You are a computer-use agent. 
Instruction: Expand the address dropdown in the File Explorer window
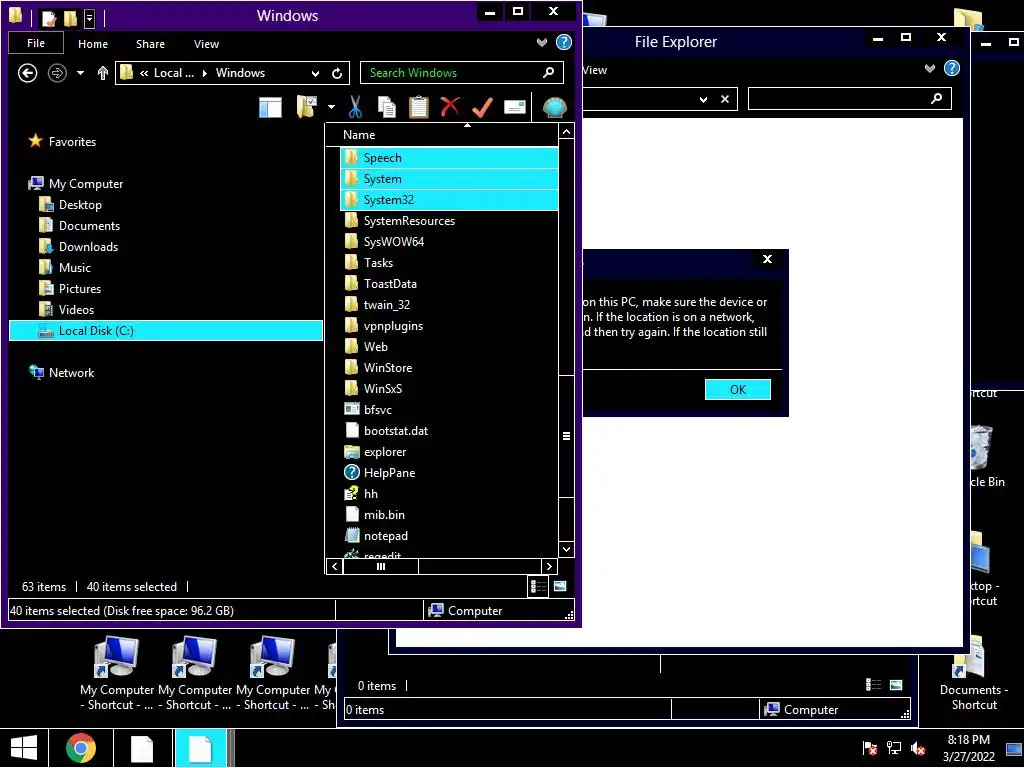coord(703,99)
